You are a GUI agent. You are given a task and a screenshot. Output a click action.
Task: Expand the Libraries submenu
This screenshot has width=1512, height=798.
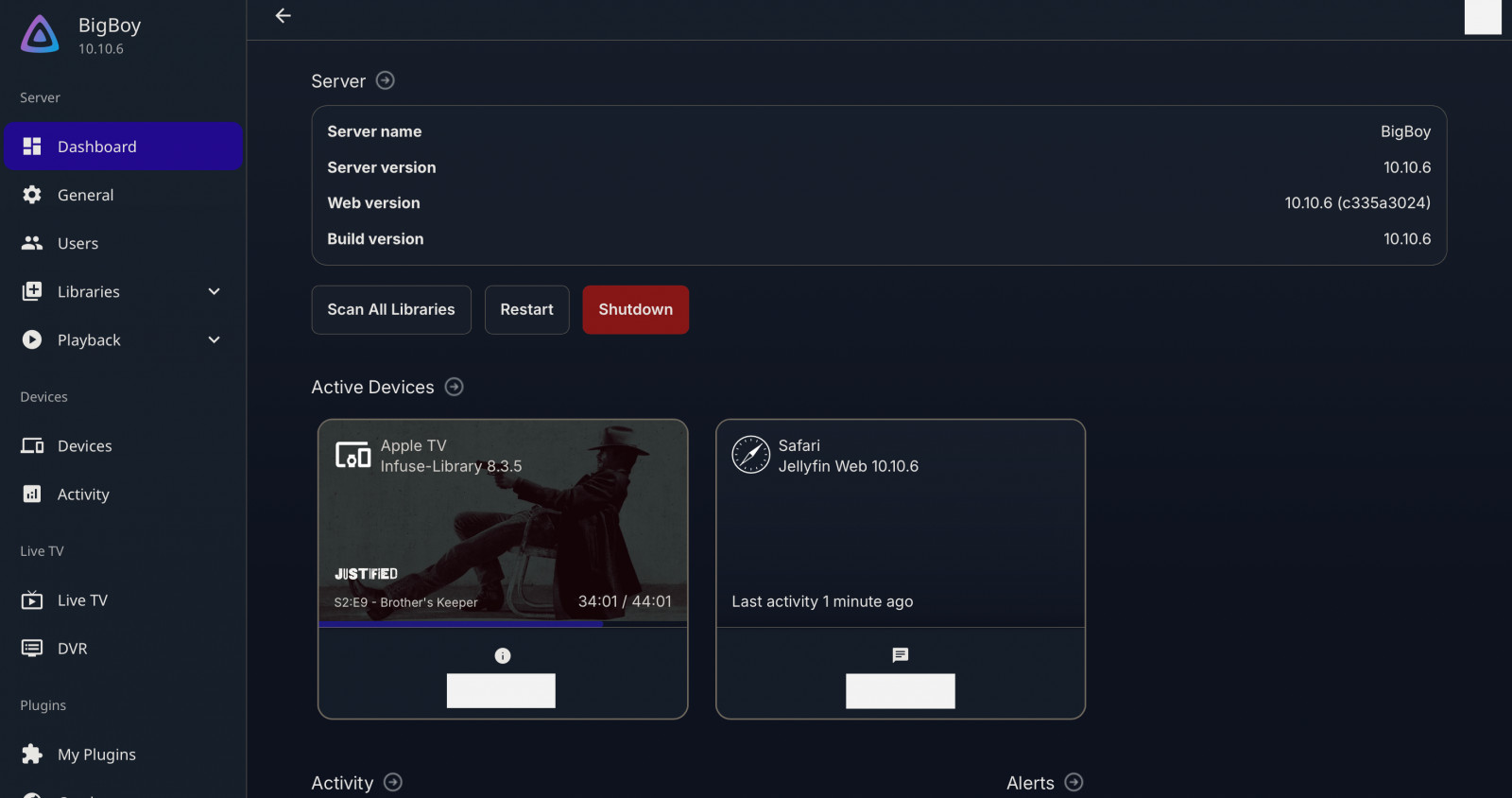click(x=214, y=291)
